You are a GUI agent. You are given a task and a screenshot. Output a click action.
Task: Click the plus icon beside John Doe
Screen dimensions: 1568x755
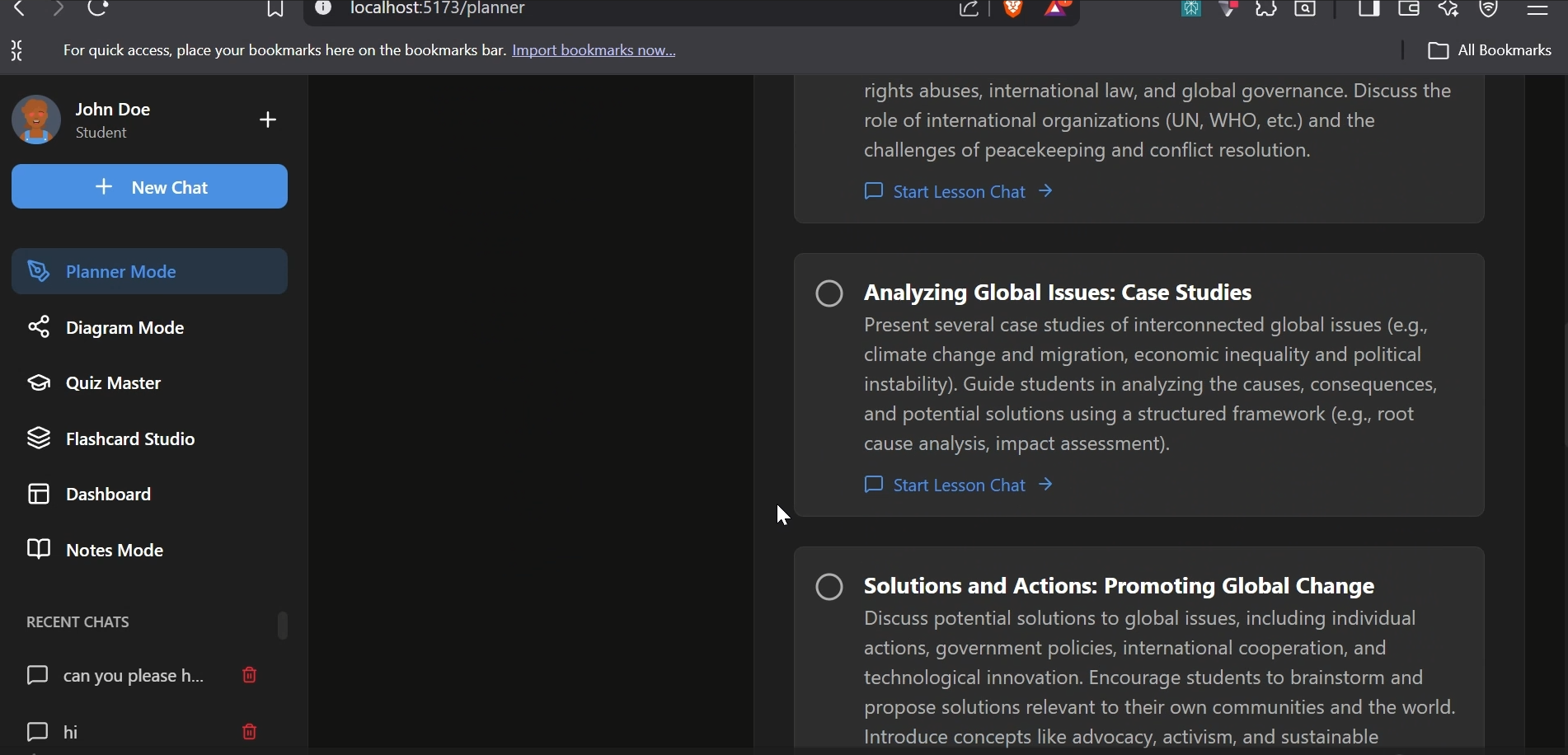coord(268,120)
